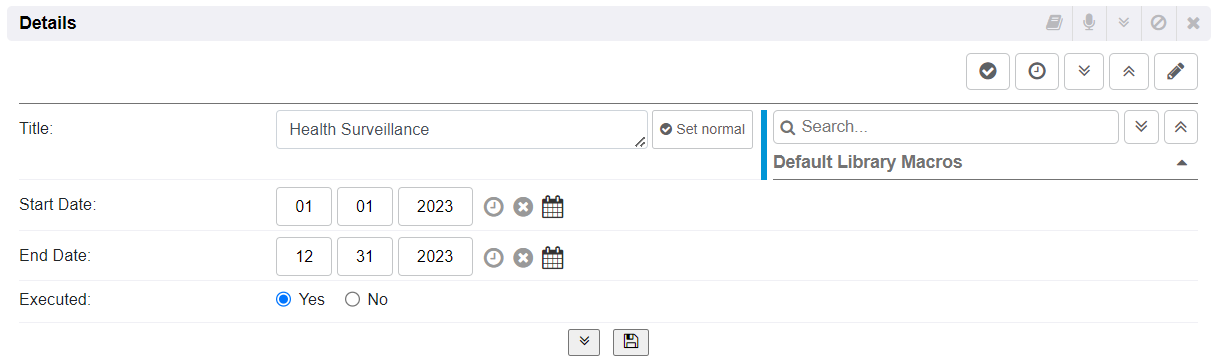Click the Title field with Health Surveillance
The height and width of the screenshot is (364, 1219).
[x=462, y=129]
